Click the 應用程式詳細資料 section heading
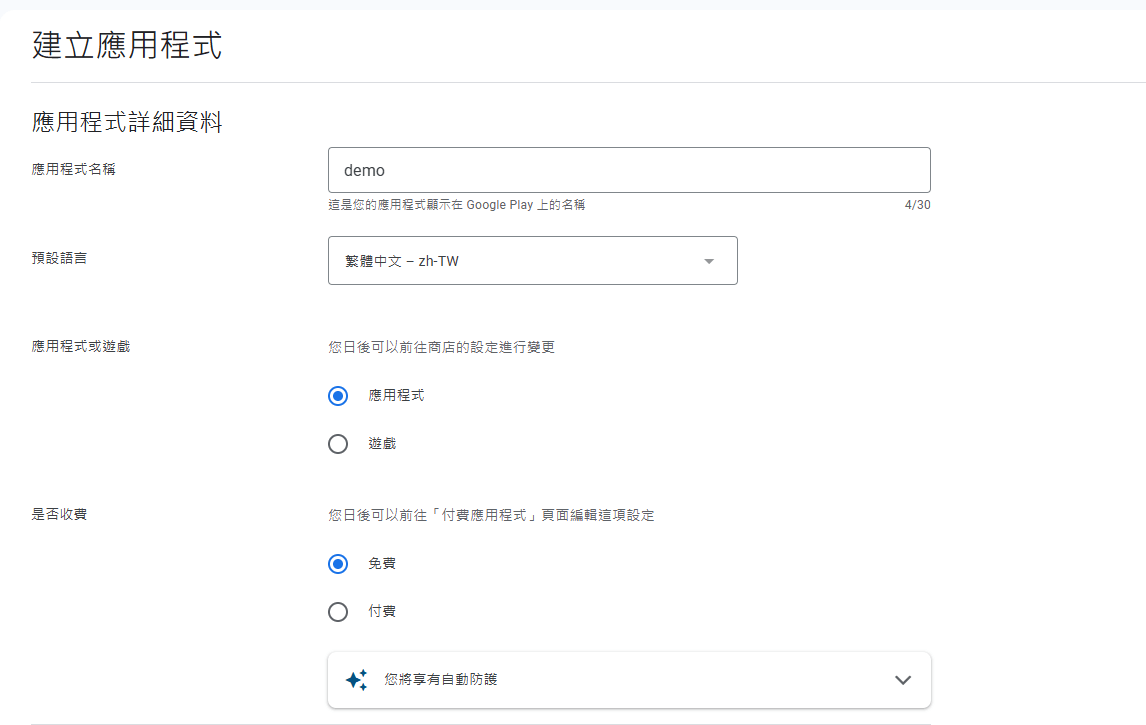This screenshot has width=1146, height=725. [x=127, y=122]
